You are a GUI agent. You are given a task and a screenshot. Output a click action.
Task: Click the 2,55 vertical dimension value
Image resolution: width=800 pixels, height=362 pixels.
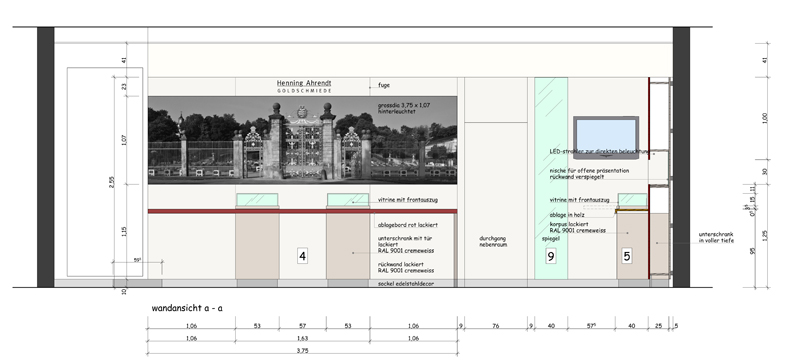click(112, 182)
